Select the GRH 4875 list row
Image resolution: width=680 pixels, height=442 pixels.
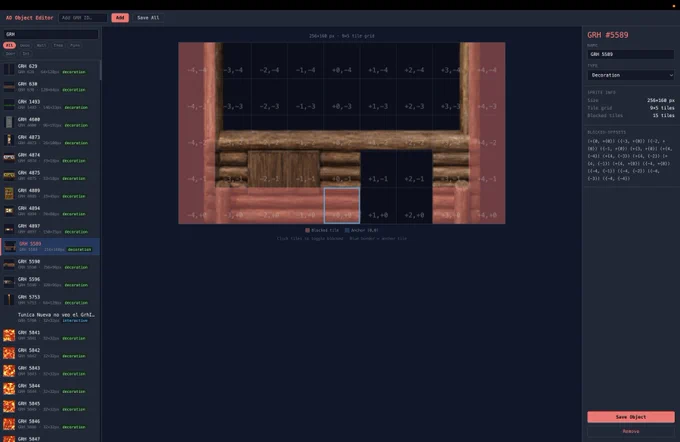[x=50, y=175]
